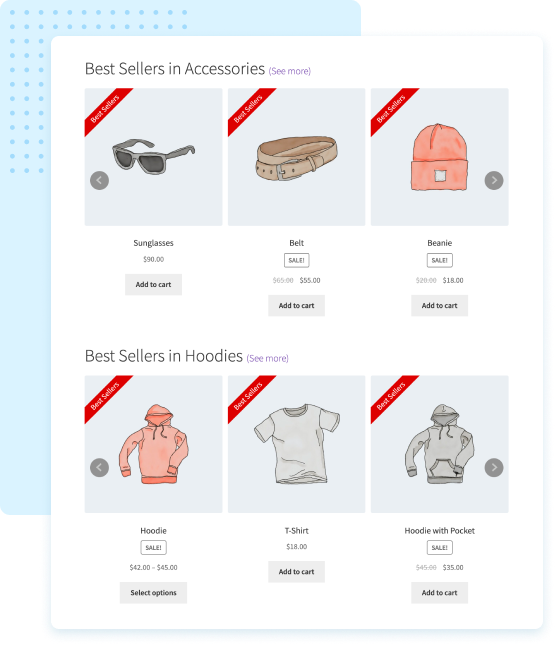Click the previous arrow in Accessories carousel
Viewport: 555px width, 645px height.
point(99,180)
